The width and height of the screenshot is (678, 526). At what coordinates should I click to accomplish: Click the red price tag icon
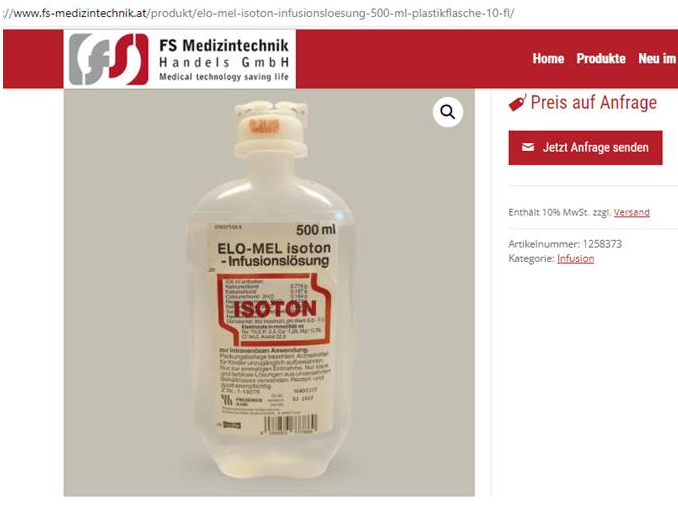pyautogui.click(x=517, y=103)
